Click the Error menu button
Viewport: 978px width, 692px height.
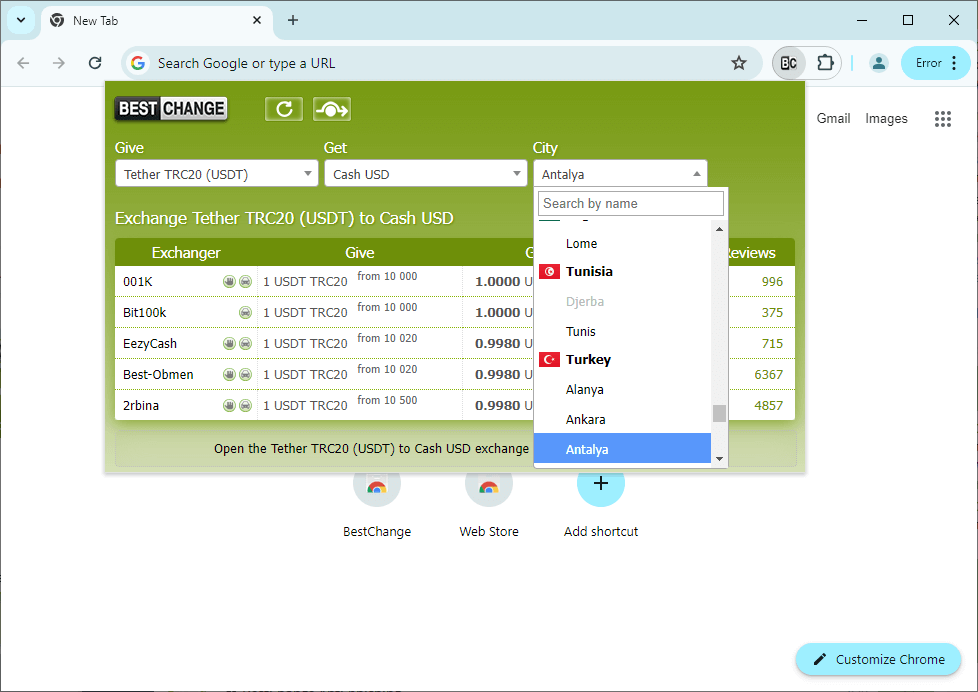(x=936, y=63)
